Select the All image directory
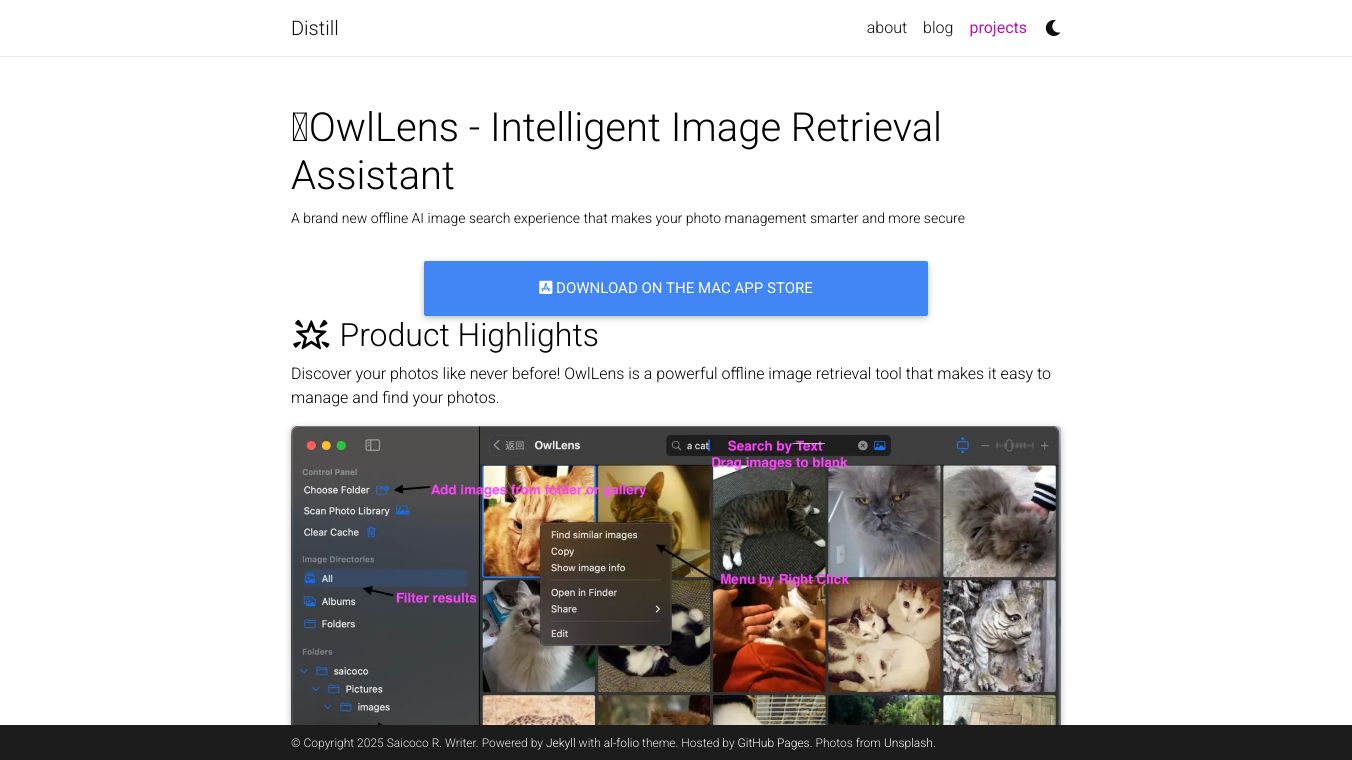 [x=385, y=579]
